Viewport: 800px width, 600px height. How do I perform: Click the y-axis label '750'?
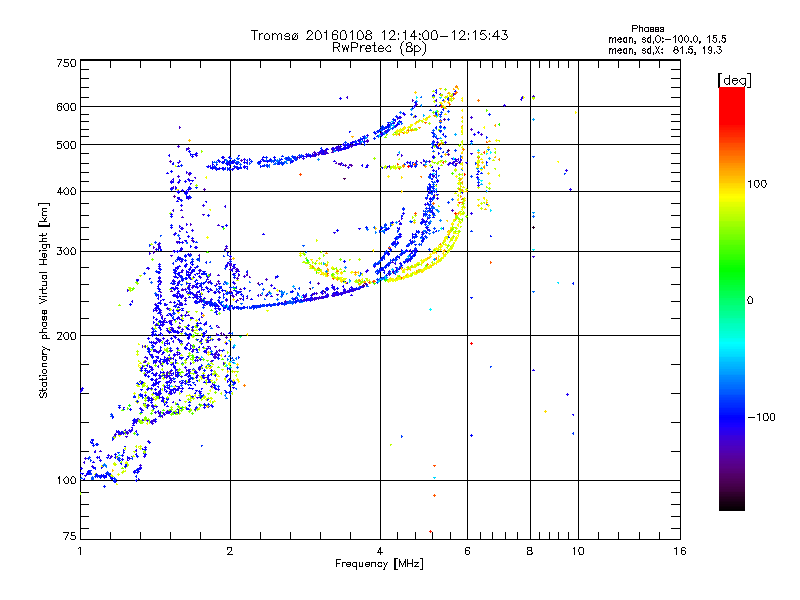click(66, 63)
